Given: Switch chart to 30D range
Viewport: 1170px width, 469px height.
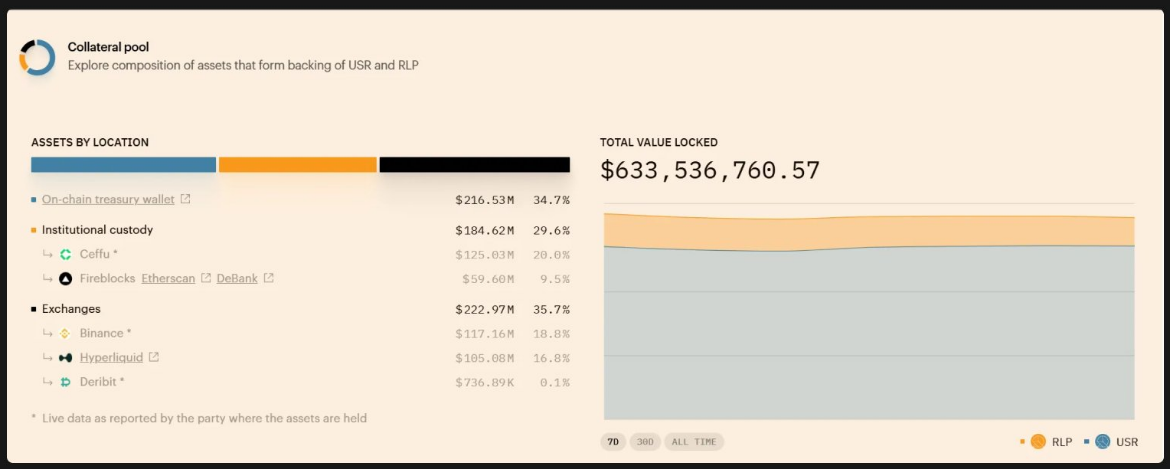Looking at the screenshot, I should [x=645, y=442].
